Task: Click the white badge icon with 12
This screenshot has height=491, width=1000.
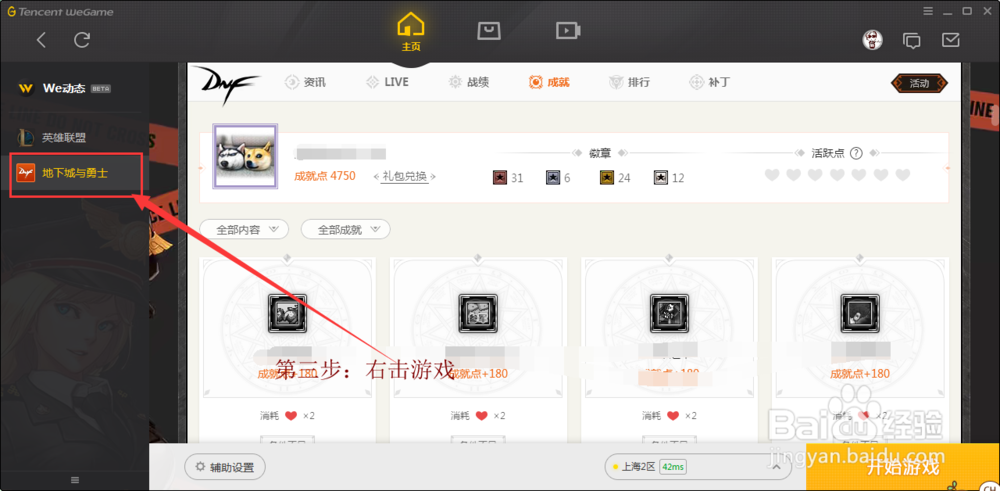Action: click(x=661, y=177)
